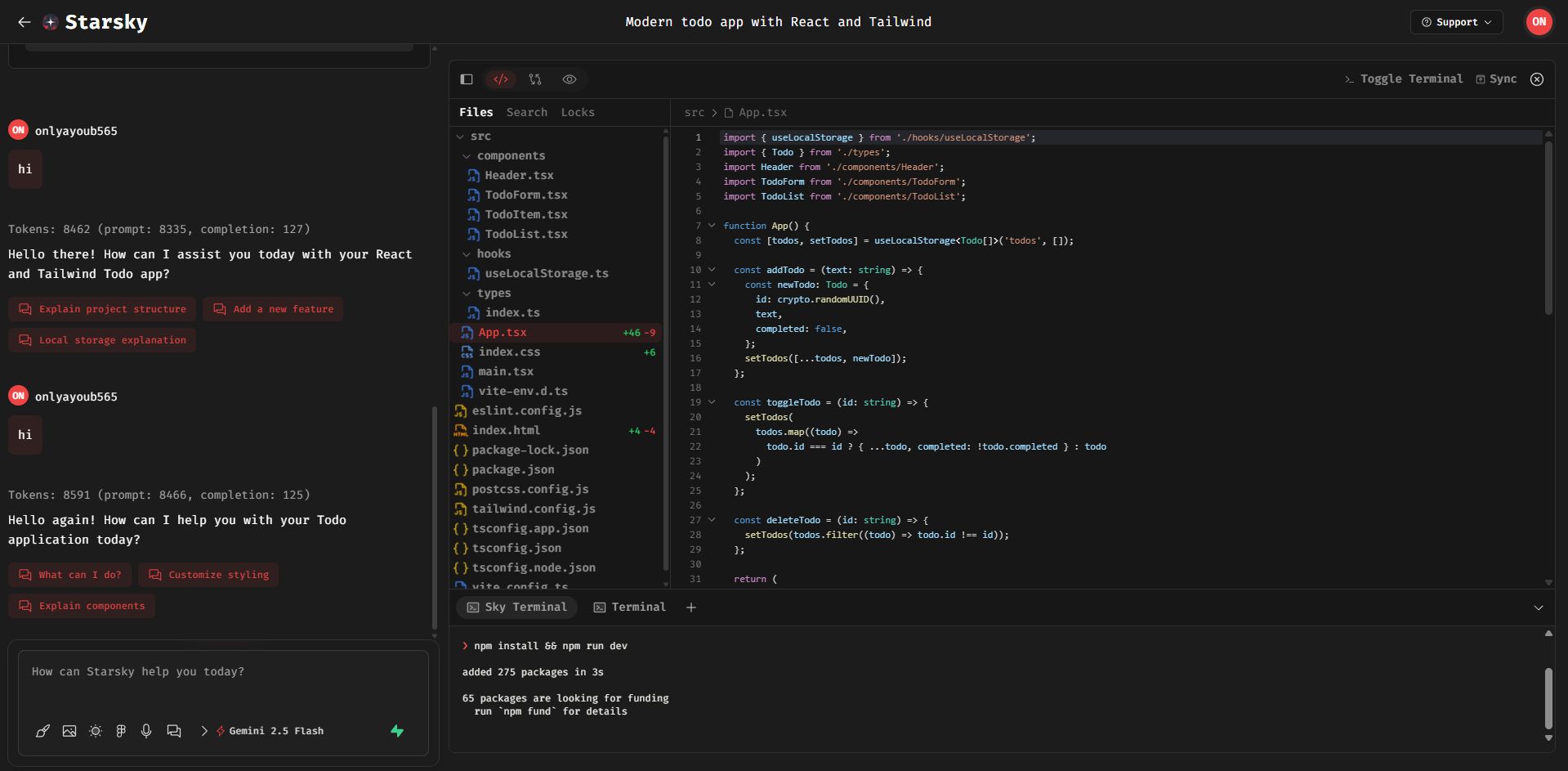Click Toggle Terminal button
Viewport: 1568px width, 771px height.
point(1403,79)
